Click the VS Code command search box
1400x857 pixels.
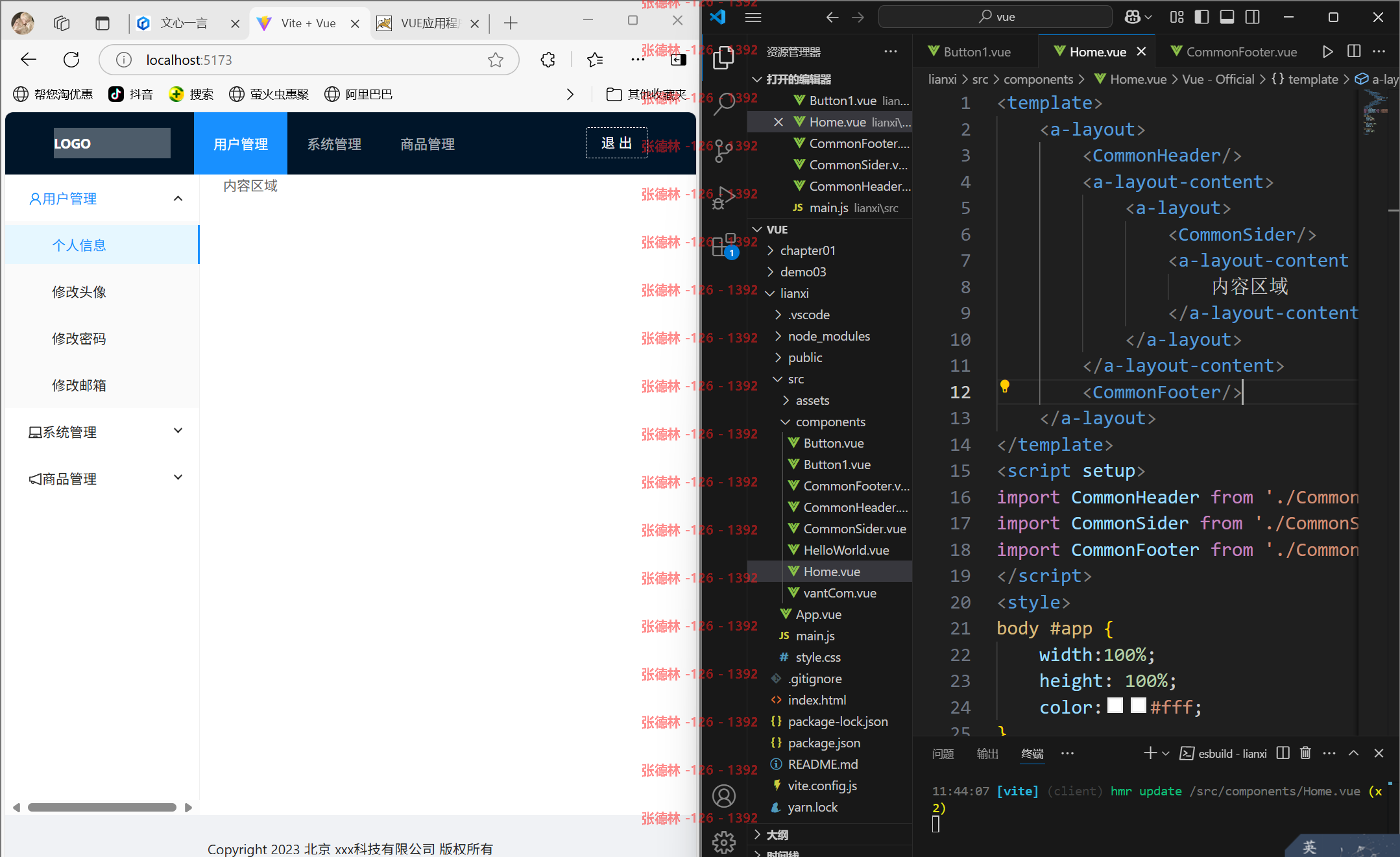click(x=995, y=17)
